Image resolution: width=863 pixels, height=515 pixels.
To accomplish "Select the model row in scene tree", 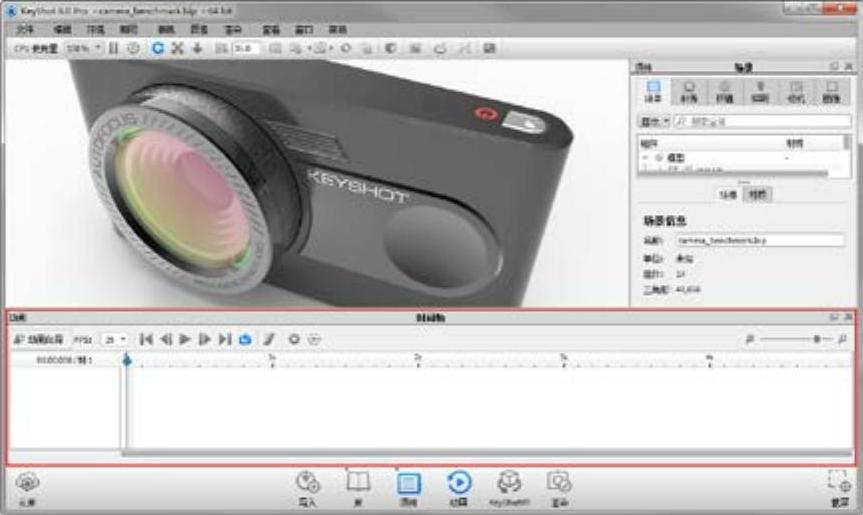I will tap(741, 157).
